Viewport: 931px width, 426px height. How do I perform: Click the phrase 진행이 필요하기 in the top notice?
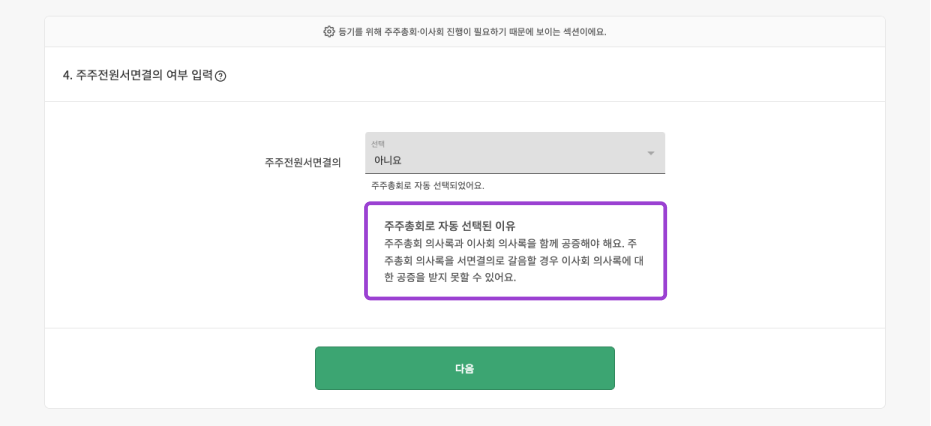(x=468, y=31)
